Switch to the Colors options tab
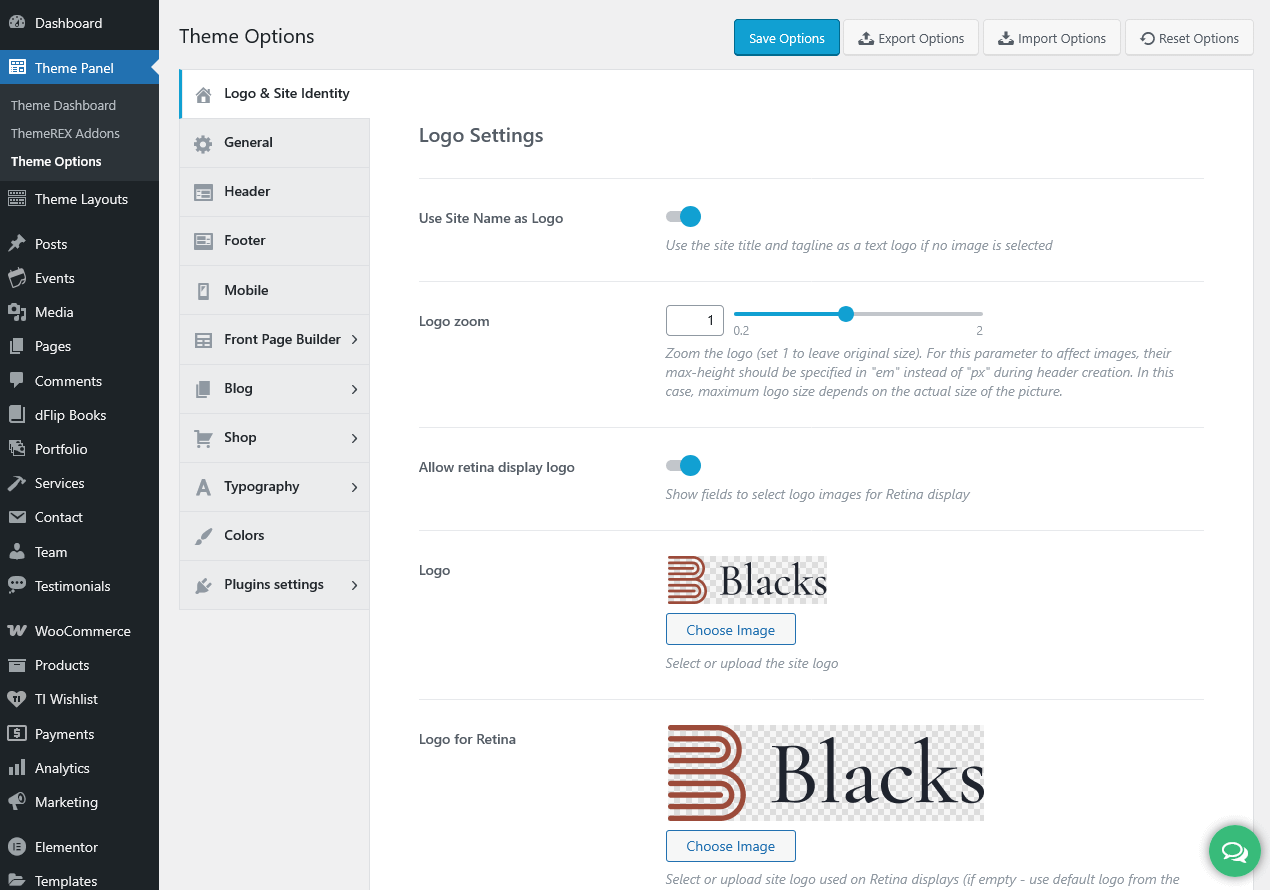The height and width of the screenshot is (890, 1270). 275,536
